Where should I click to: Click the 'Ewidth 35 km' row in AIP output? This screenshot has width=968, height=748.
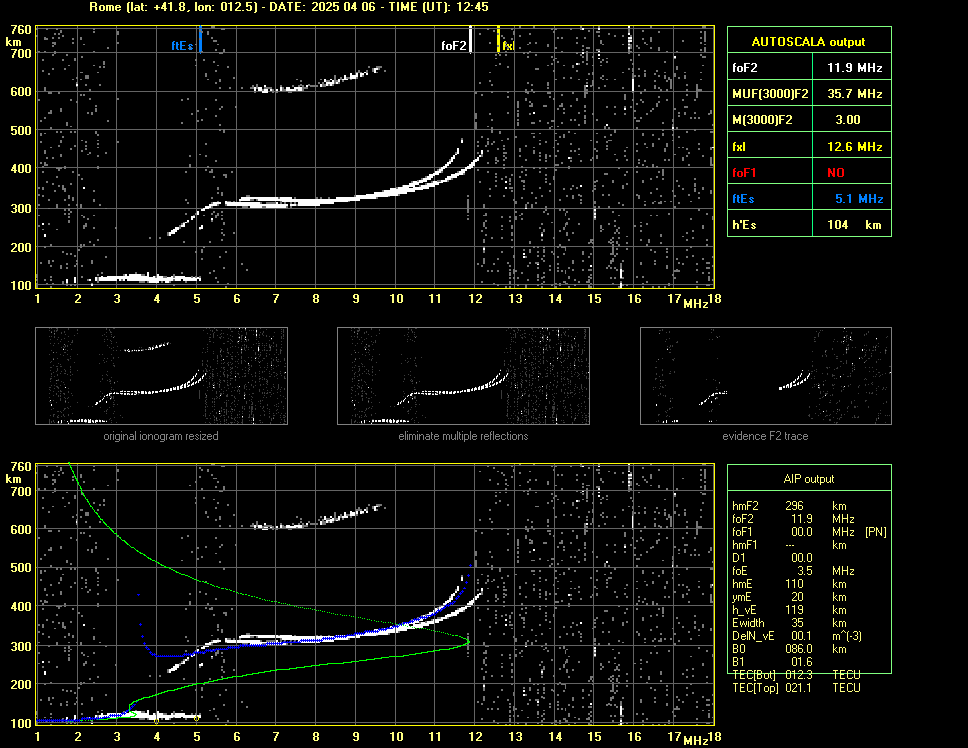(x=788, y=623)
